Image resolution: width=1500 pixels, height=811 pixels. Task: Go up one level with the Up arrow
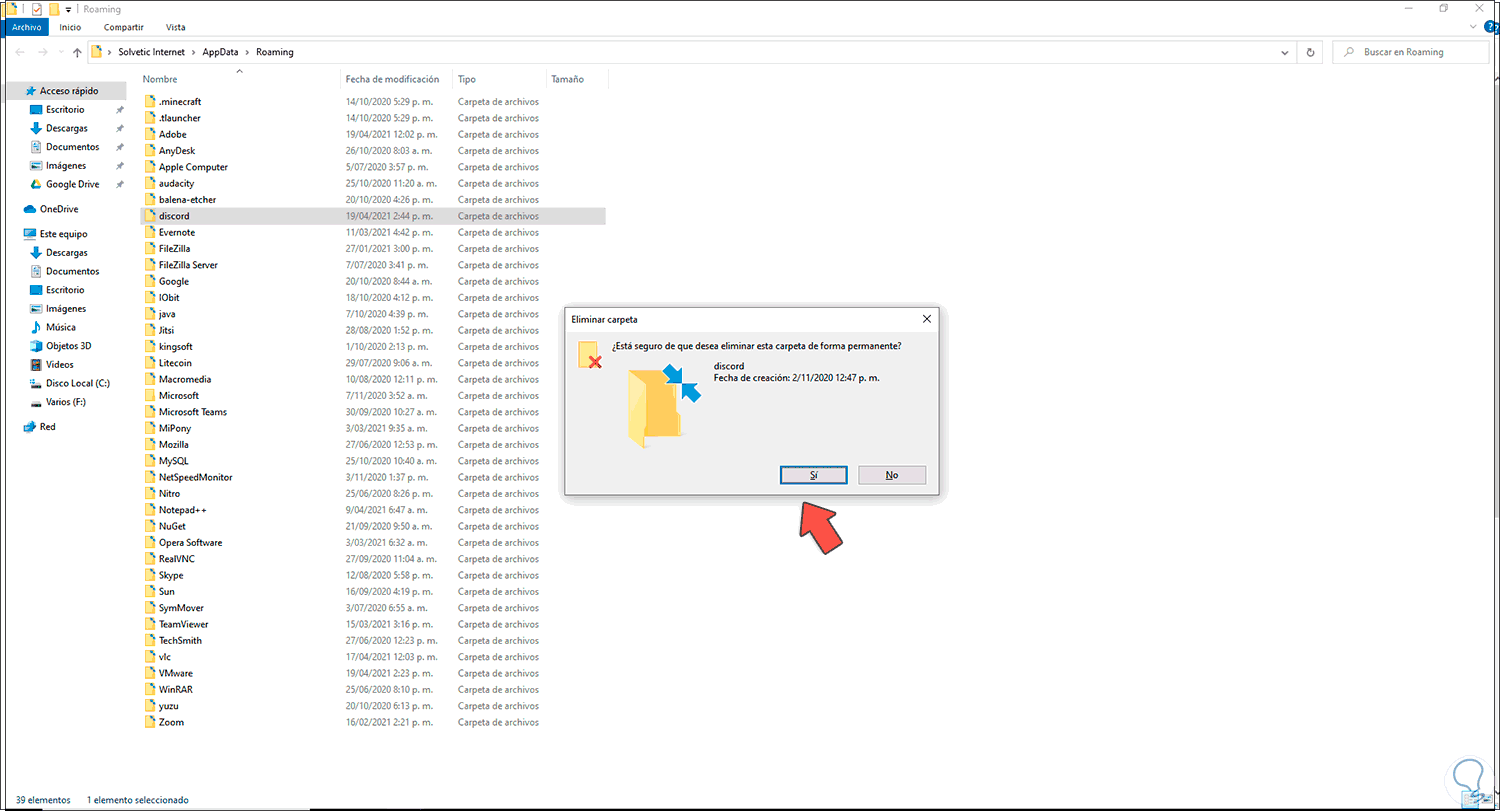[x=76, y=52]
